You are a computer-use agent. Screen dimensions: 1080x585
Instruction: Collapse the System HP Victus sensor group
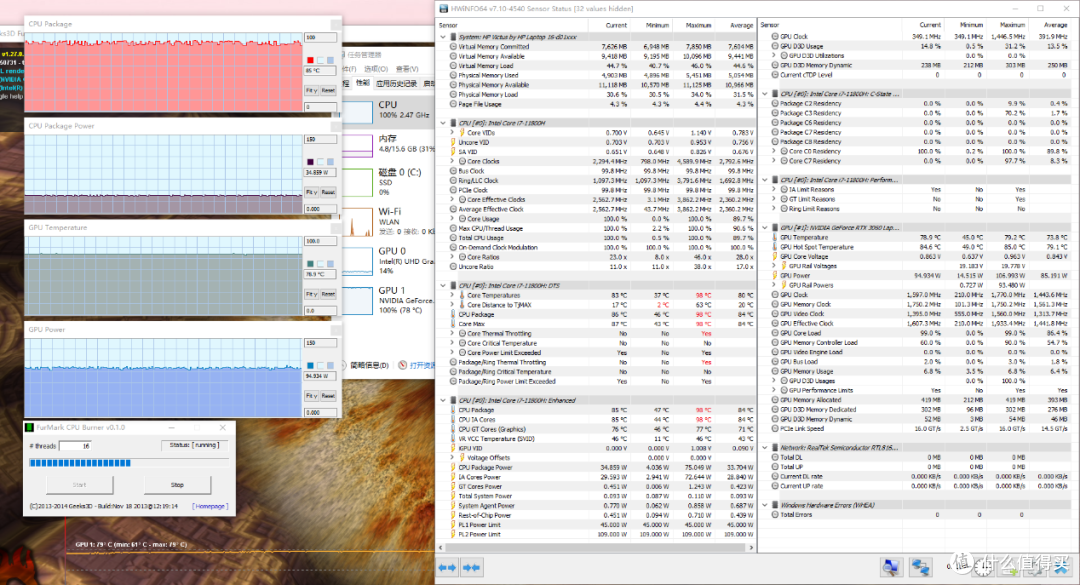pos(443,37)
